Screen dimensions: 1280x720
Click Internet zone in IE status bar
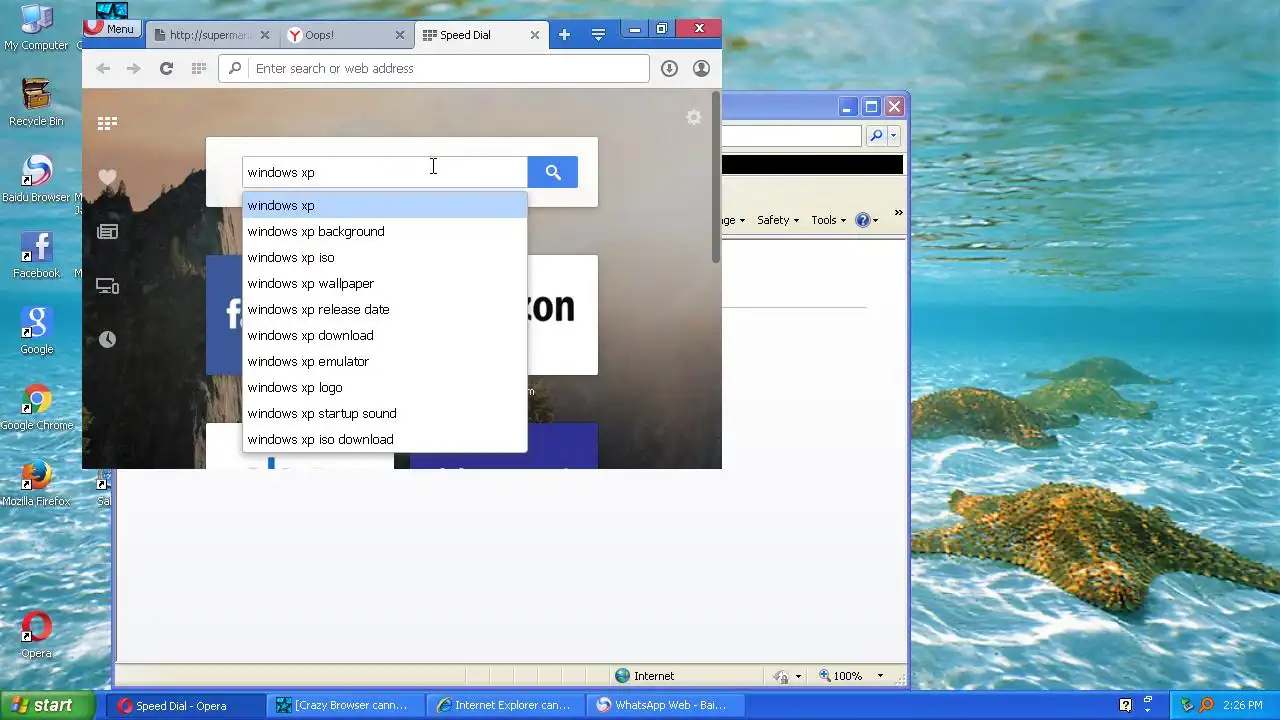[644, 676]
